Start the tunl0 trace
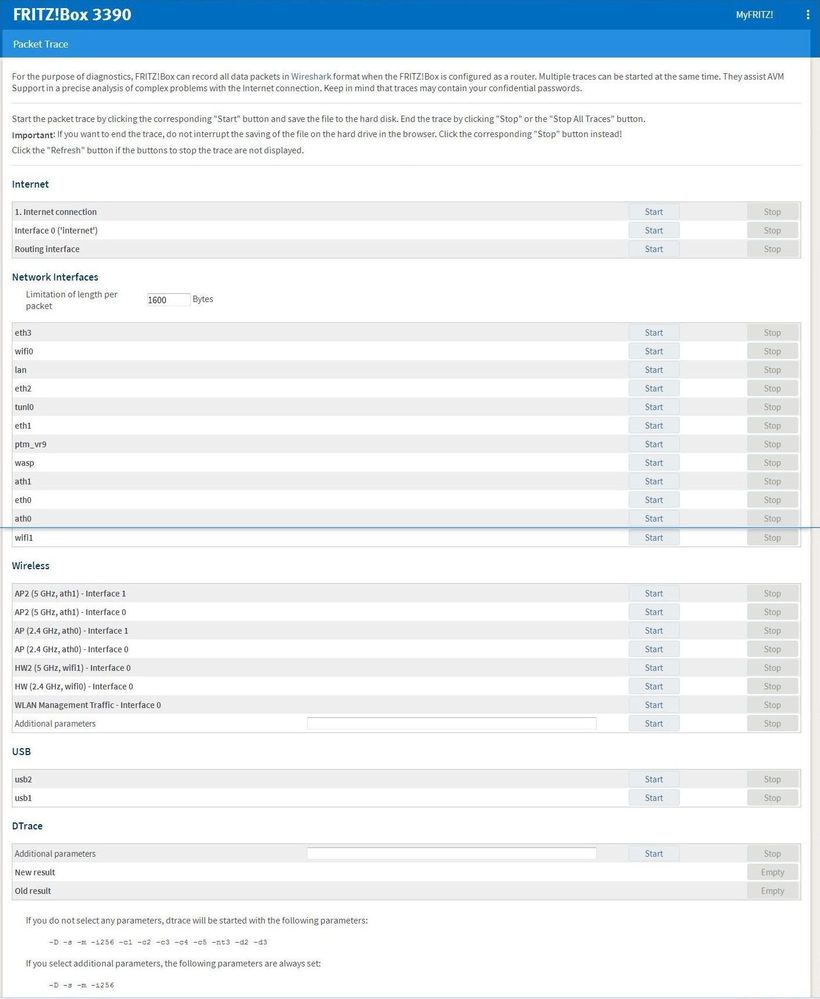This screenshot has width=820, height=999. (x=654, y=407)
